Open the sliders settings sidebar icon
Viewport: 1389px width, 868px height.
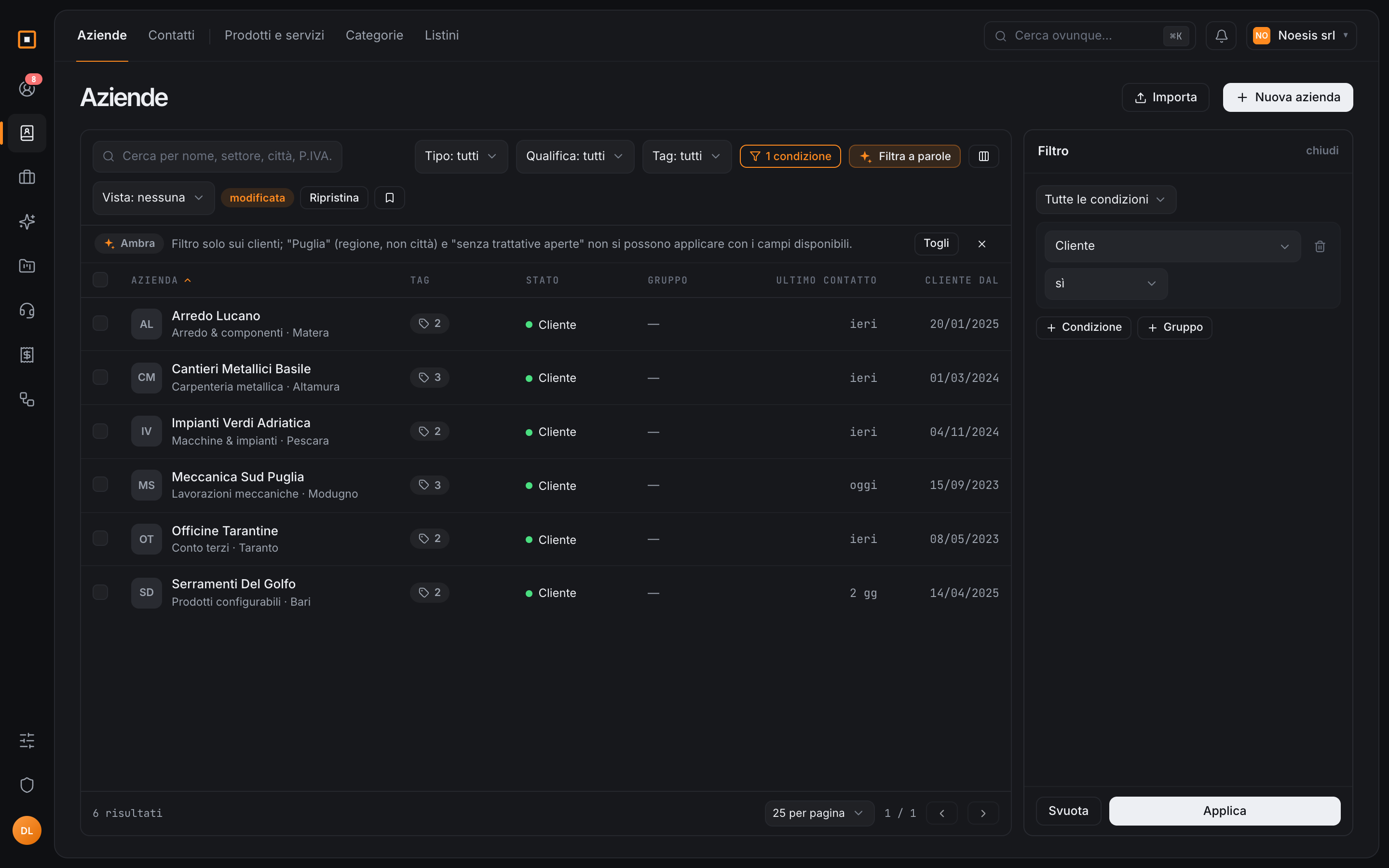click(27, 741)
